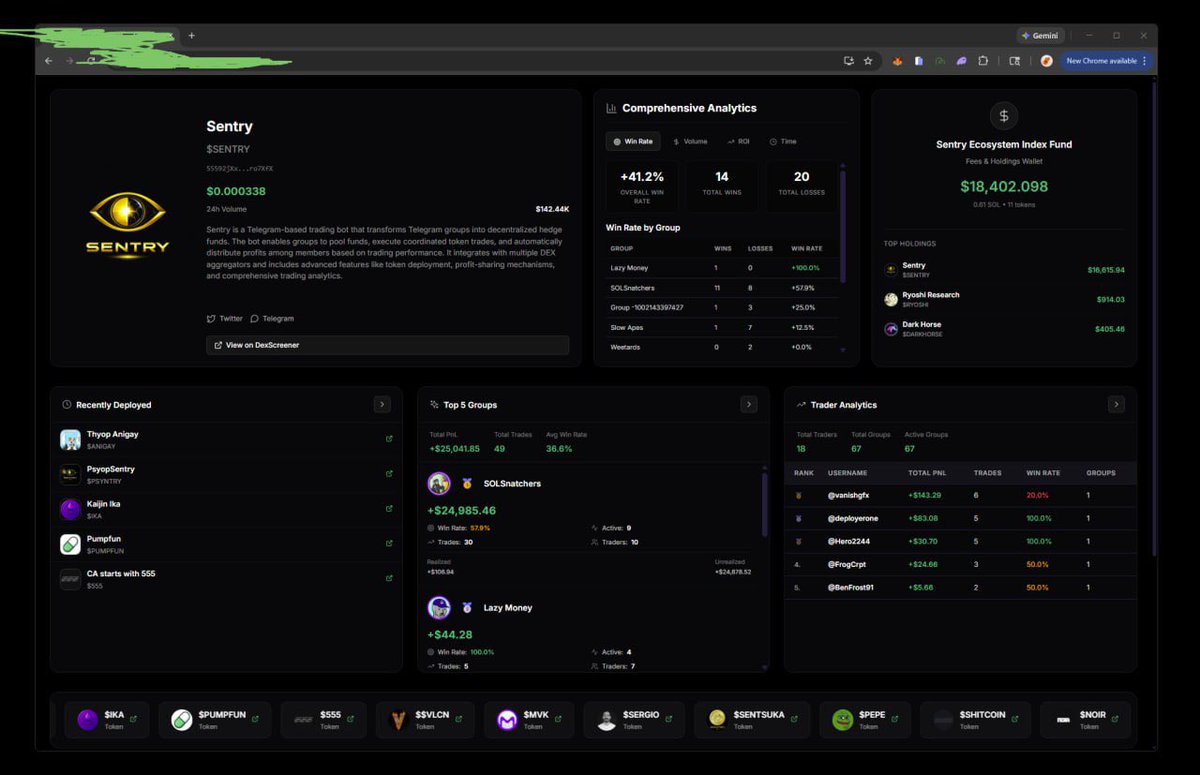Open the MetaMask fox extension
Screen dimensions: 1200x775
pos(898,61)
